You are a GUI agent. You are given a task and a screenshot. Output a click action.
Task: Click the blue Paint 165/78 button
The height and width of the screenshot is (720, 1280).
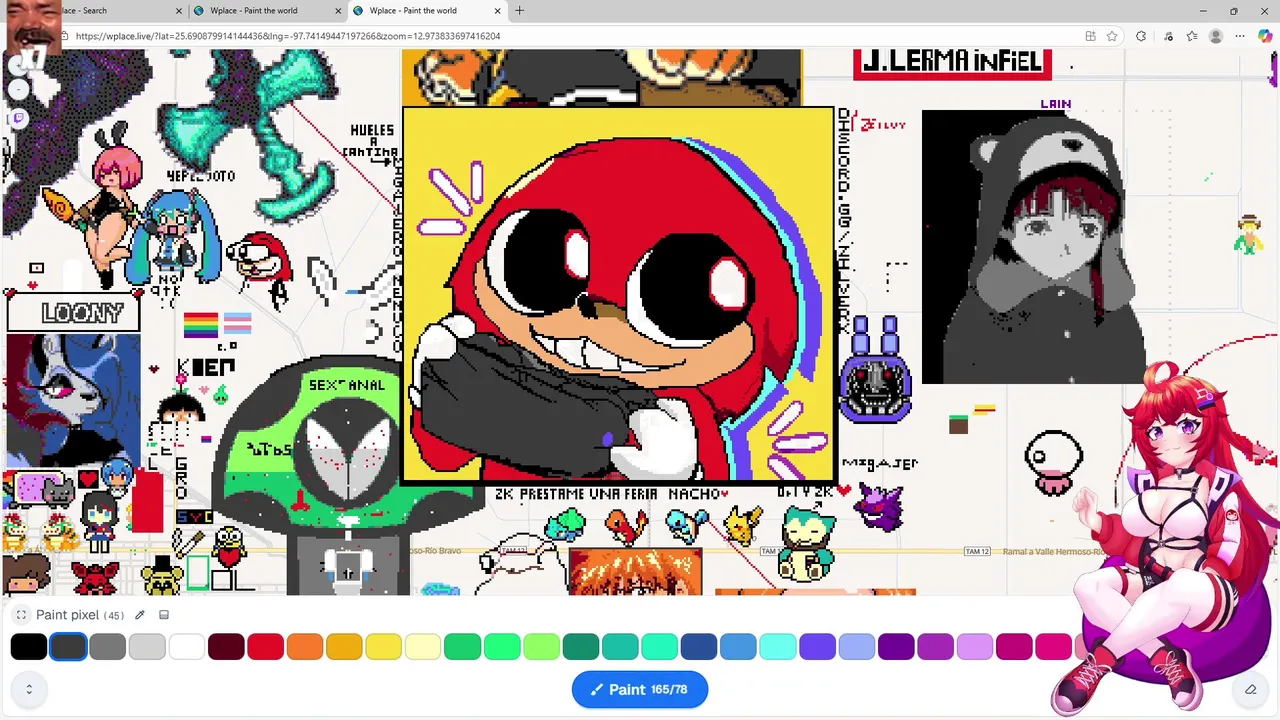click(x=640, y=689)
